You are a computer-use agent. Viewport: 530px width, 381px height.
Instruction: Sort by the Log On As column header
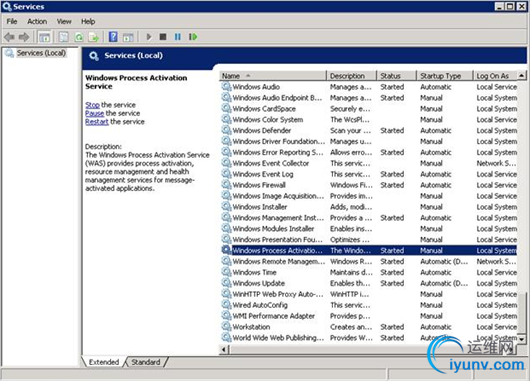point(495,76)
